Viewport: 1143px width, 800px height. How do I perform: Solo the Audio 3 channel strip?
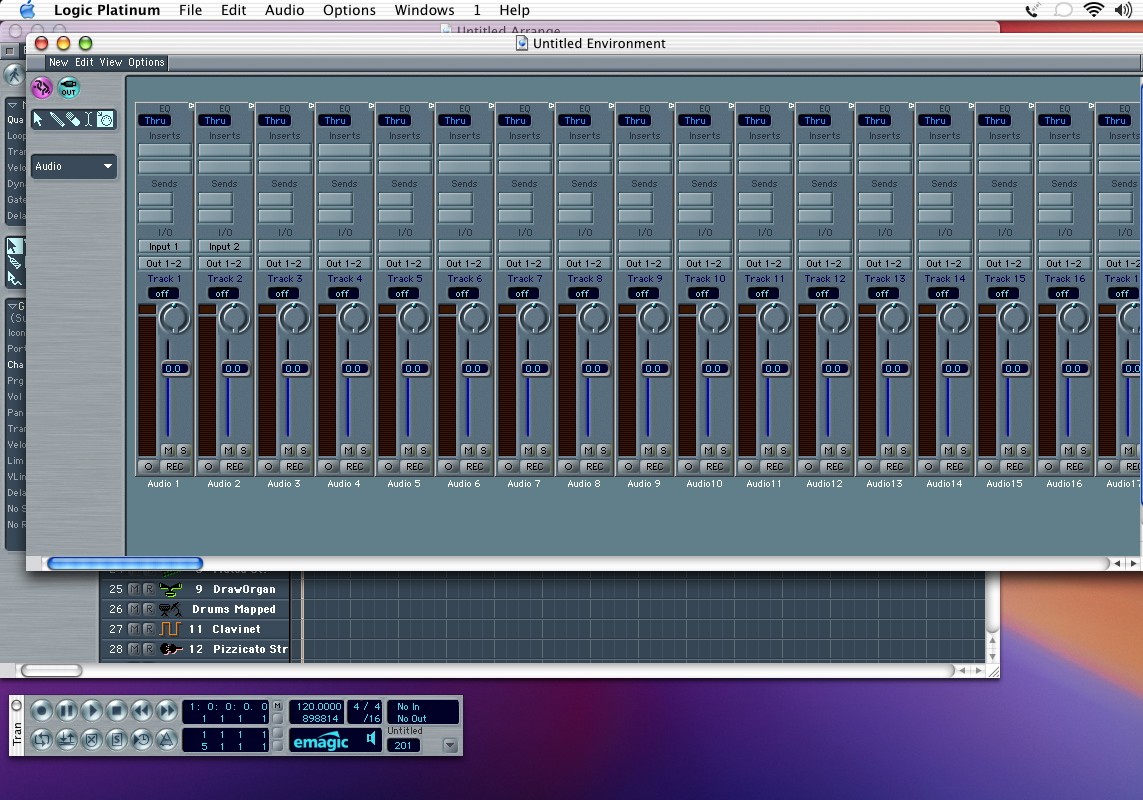pos(303,450)
